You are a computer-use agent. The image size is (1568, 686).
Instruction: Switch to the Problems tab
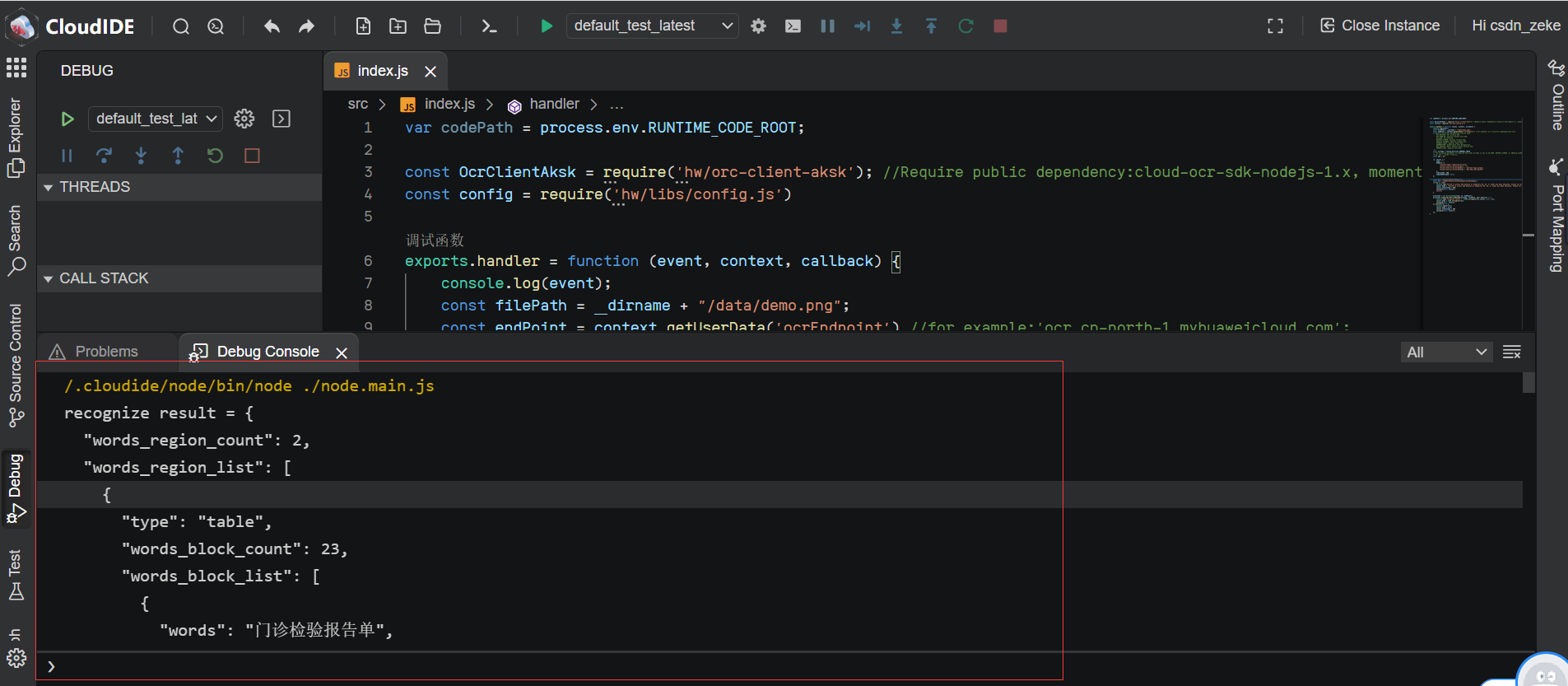tap(106, 352)
